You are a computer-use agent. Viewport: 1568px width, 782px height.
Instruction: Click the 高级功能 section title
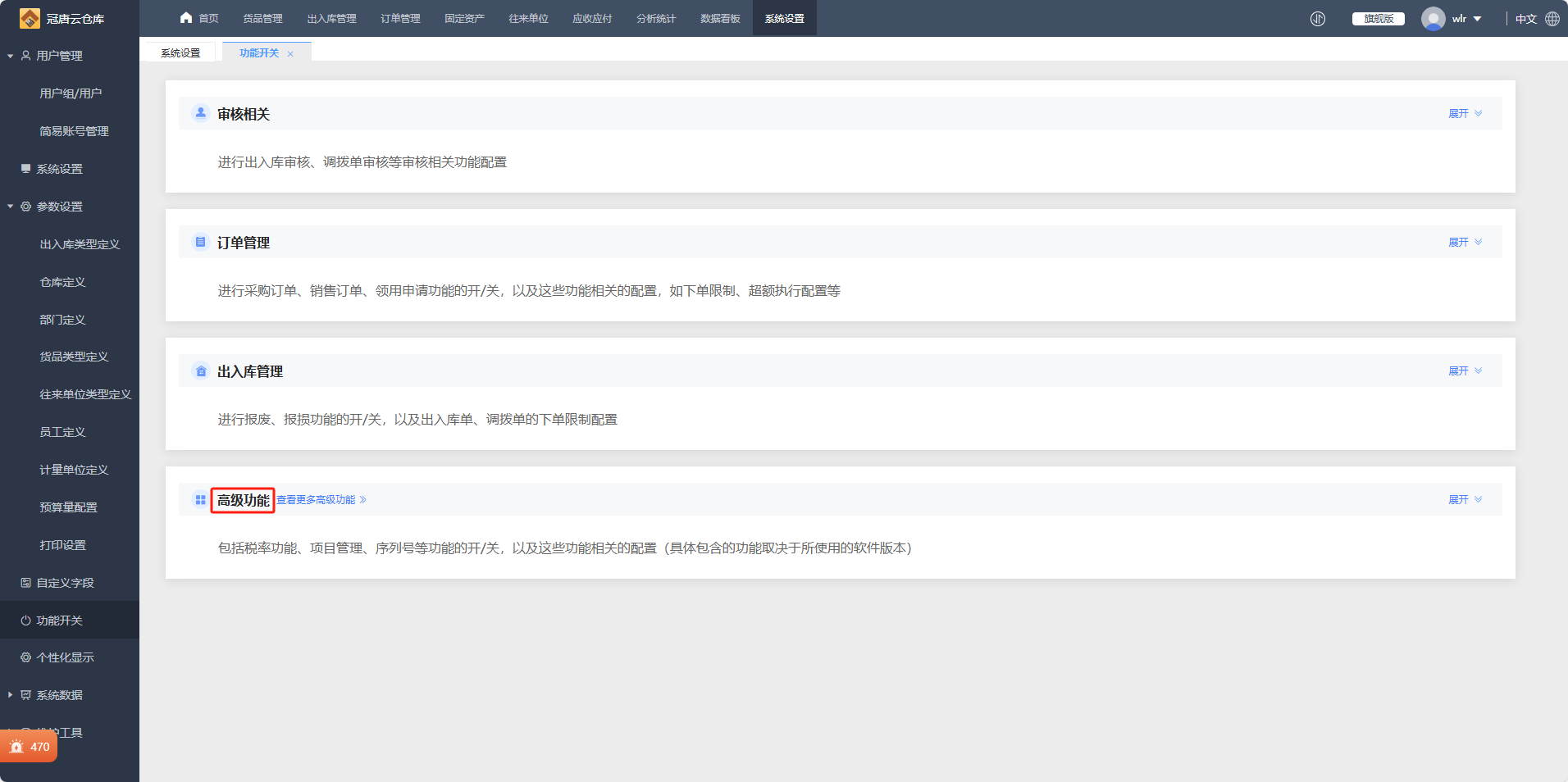coord(243,500)
